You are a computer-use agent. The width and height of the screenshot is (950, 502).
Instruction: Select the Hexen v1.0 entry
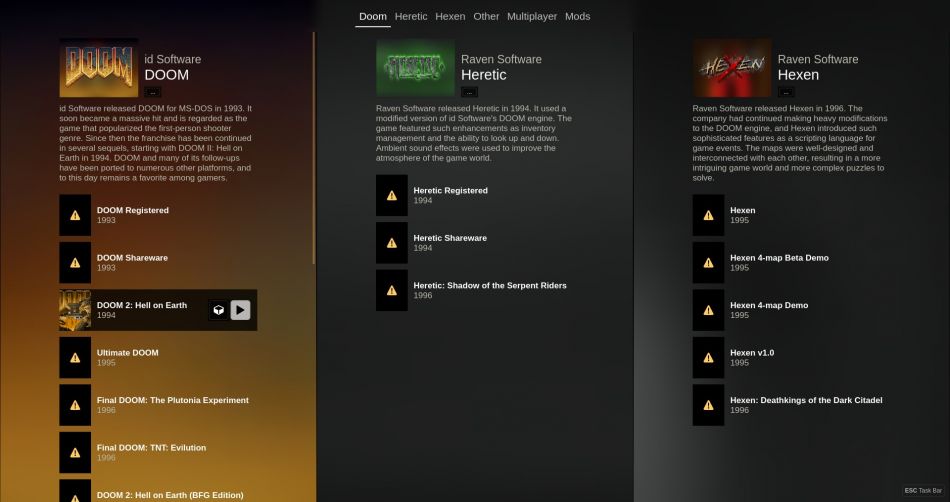click(x=791, y=358)
